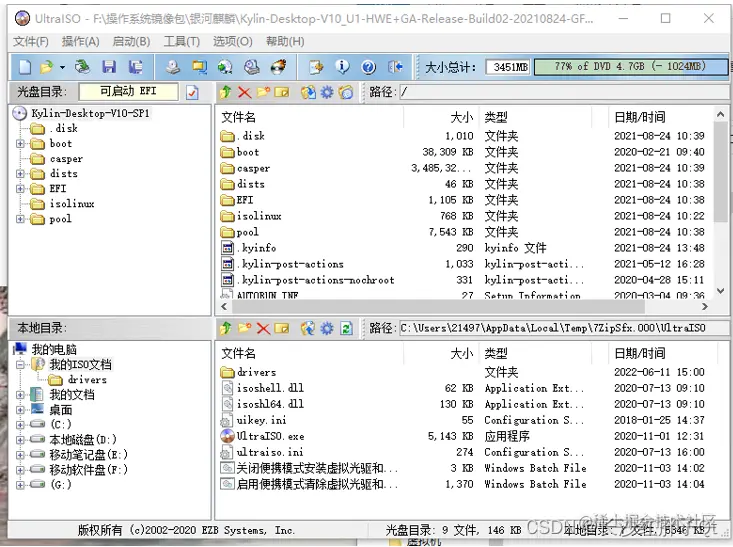This screenshot has width=733, height=547.
Task: Open the 帮助(H) menu
Action: click(x=285, y=42)
